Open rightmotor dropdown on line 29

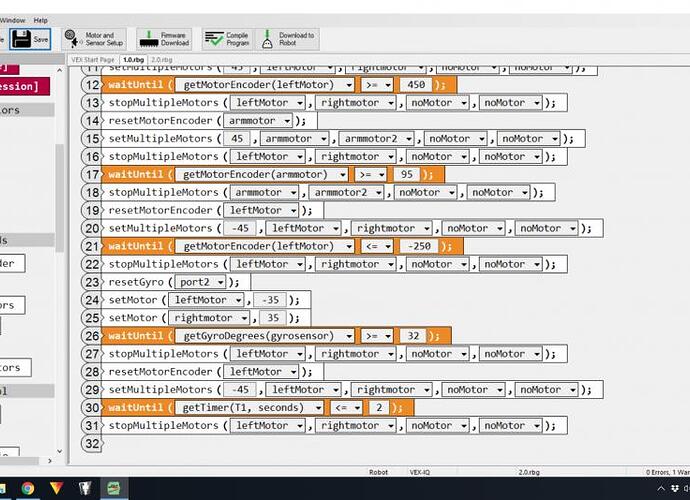coord(392,390)
